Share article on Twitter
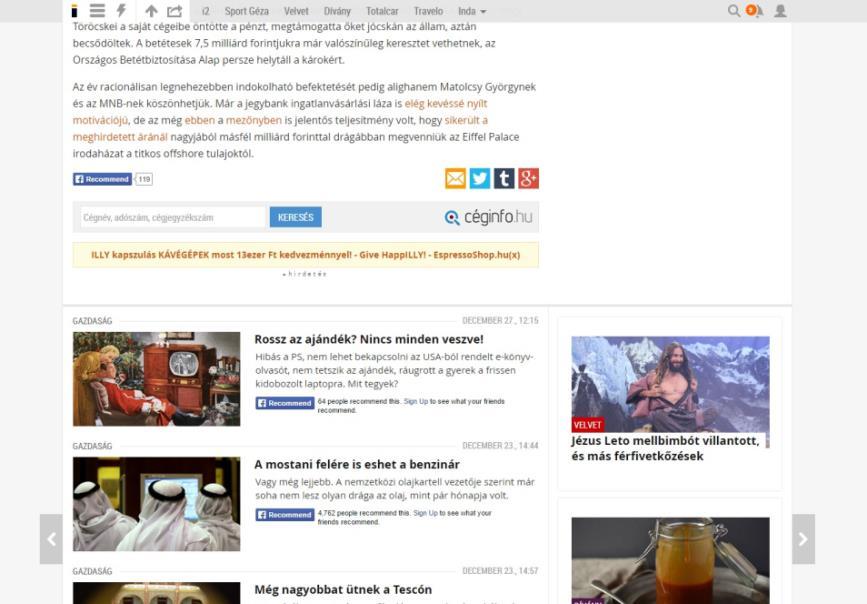Screen dimensions: 867x604 coord(480,179)
